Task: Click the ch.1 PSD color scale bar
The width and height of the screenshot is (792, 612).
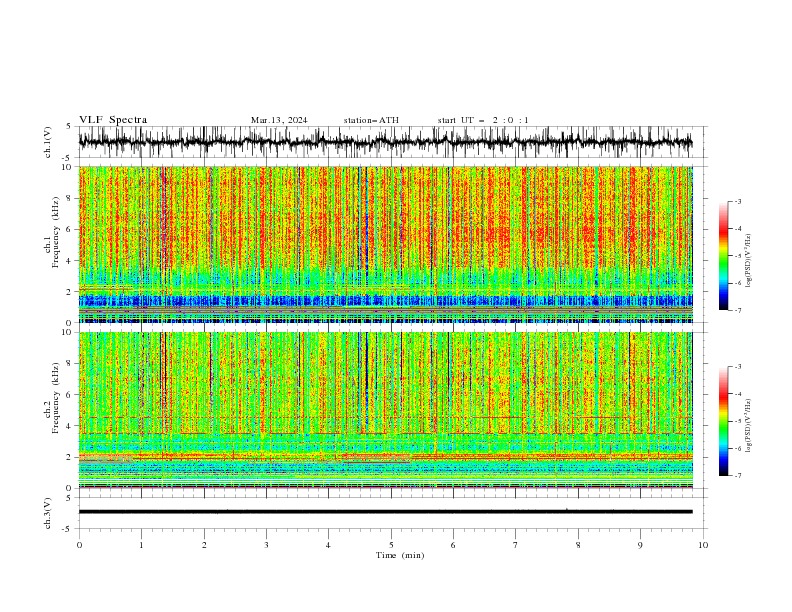Action: (x=723, y=256)
